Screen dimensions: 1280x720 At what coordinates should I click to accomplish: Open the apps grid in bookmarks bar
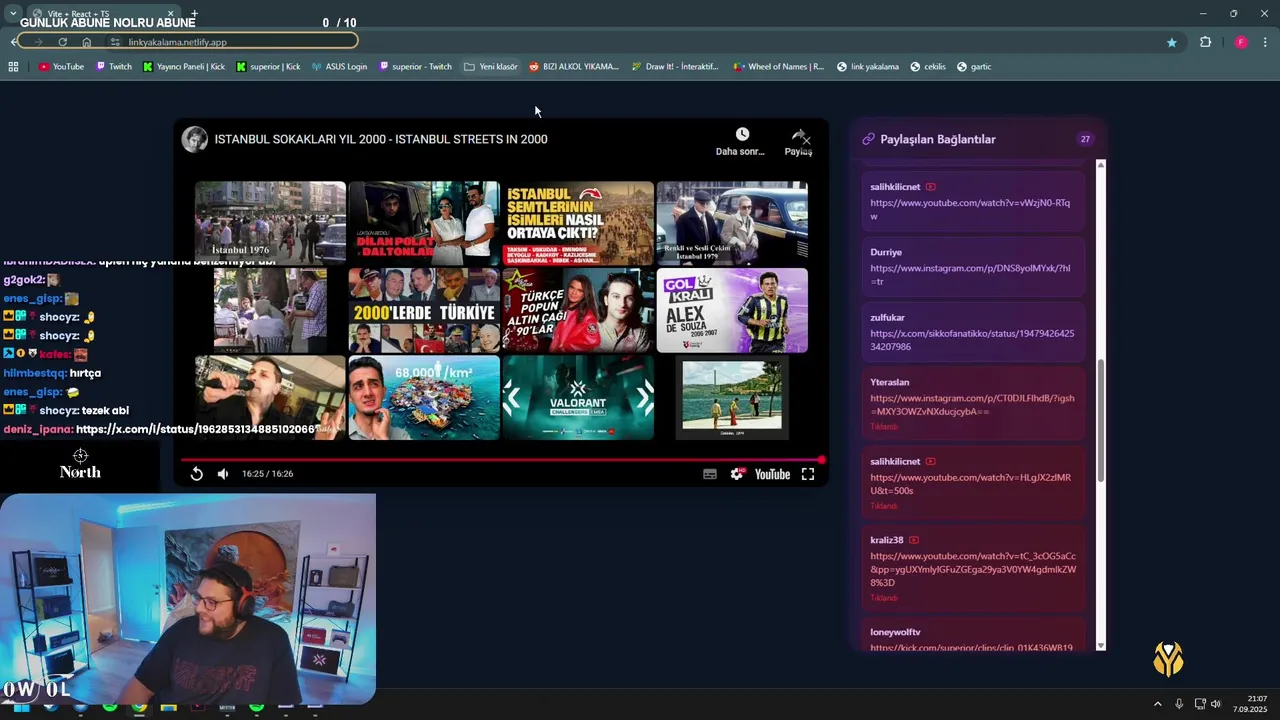[x=13, y=67]
